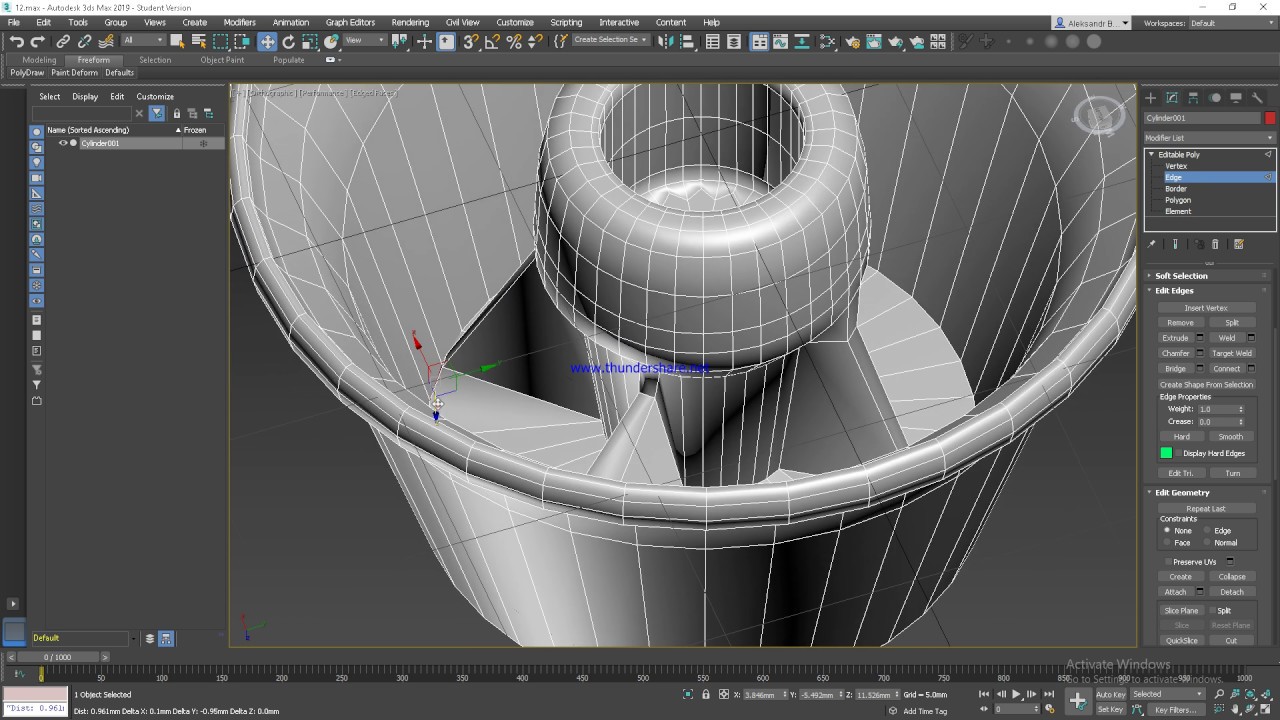
Task: Toggle the Angle Snap icon
Action: (492, 41)
